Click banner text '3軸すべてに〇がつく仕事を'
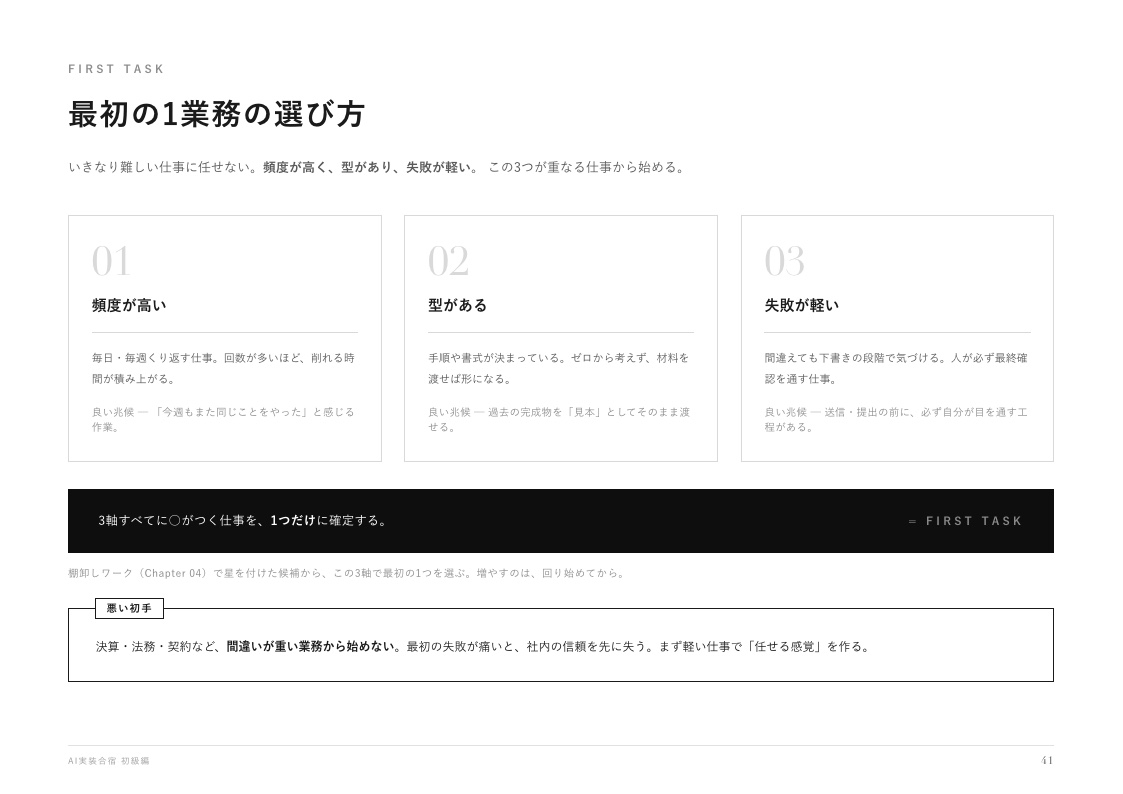1123x794 pixels. [244, 521]
